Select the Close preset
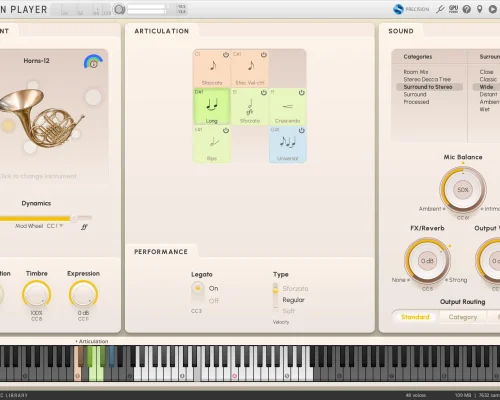Image resolution: width=500 pixels, height=400 pixels. coord(486,72)
